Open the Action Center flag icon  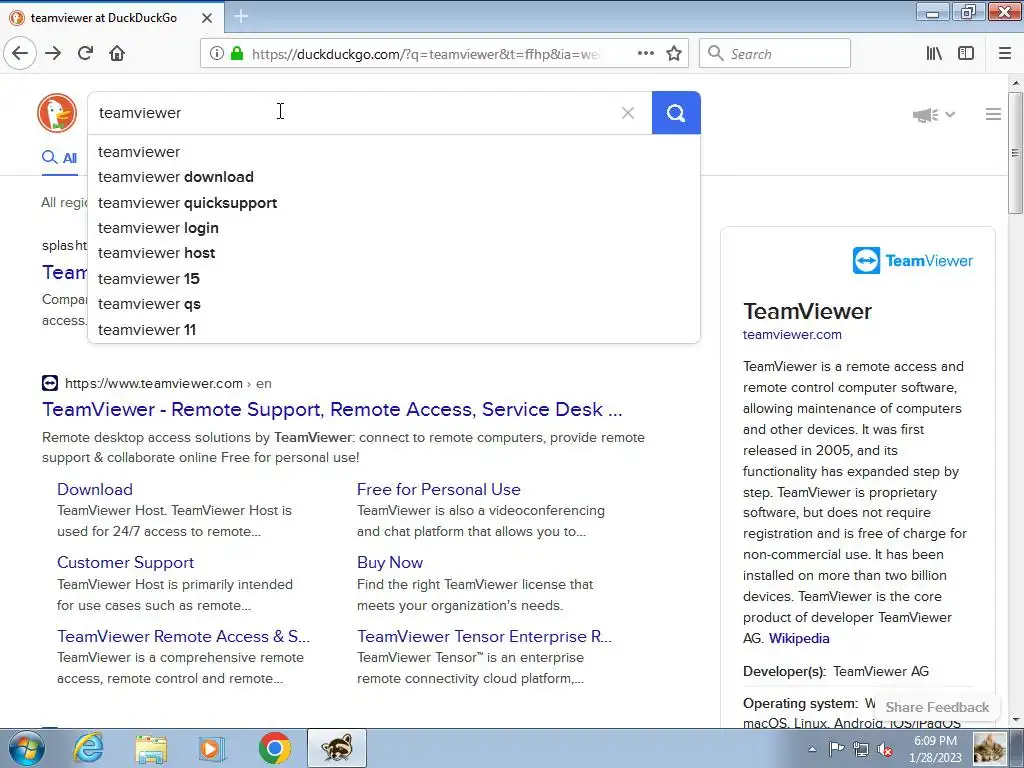pyautogui.click(x=836, y=749)
